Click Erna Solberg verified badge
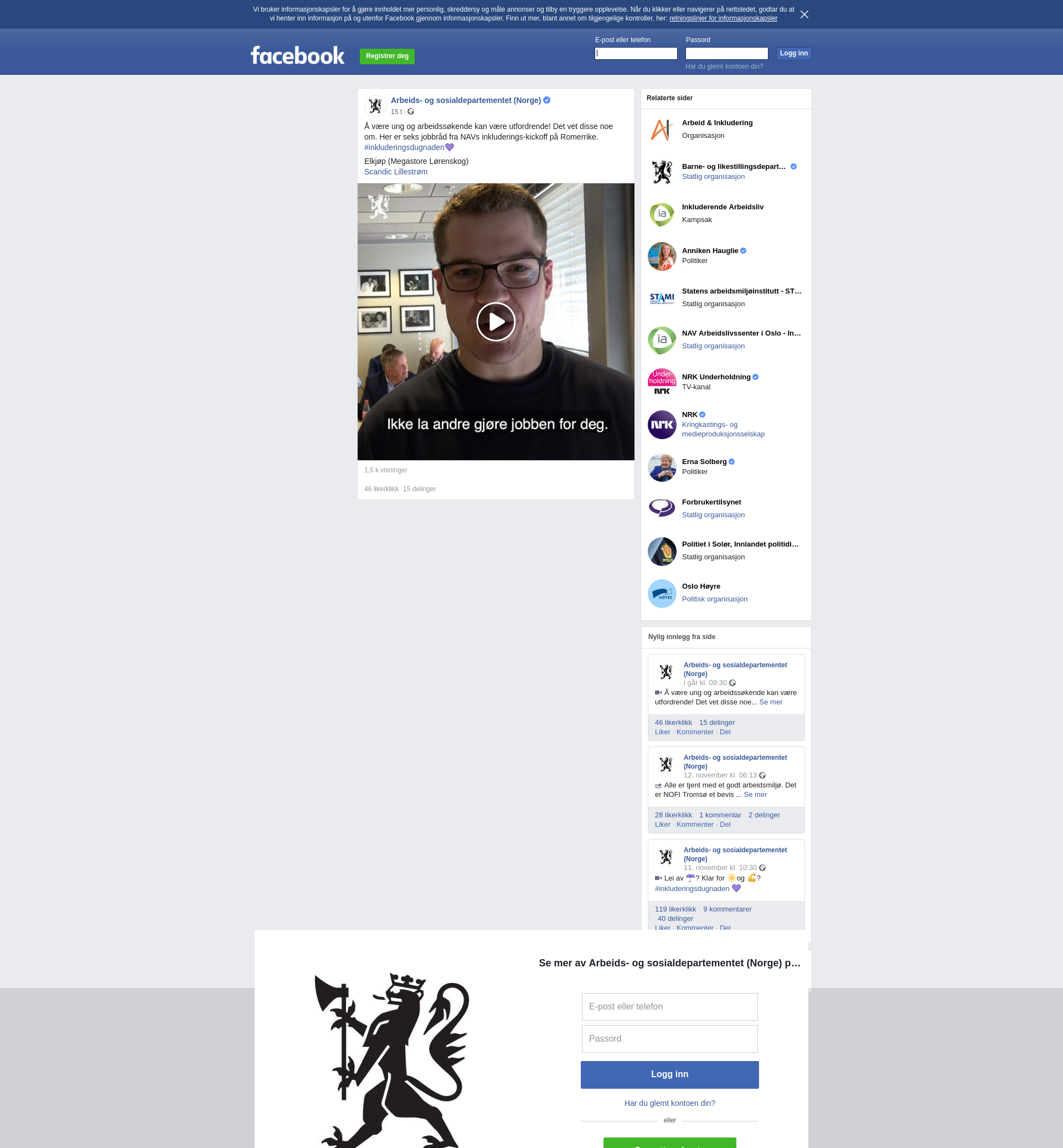The width and height of the screenshot is (1063, 1148). pos(732,461)
